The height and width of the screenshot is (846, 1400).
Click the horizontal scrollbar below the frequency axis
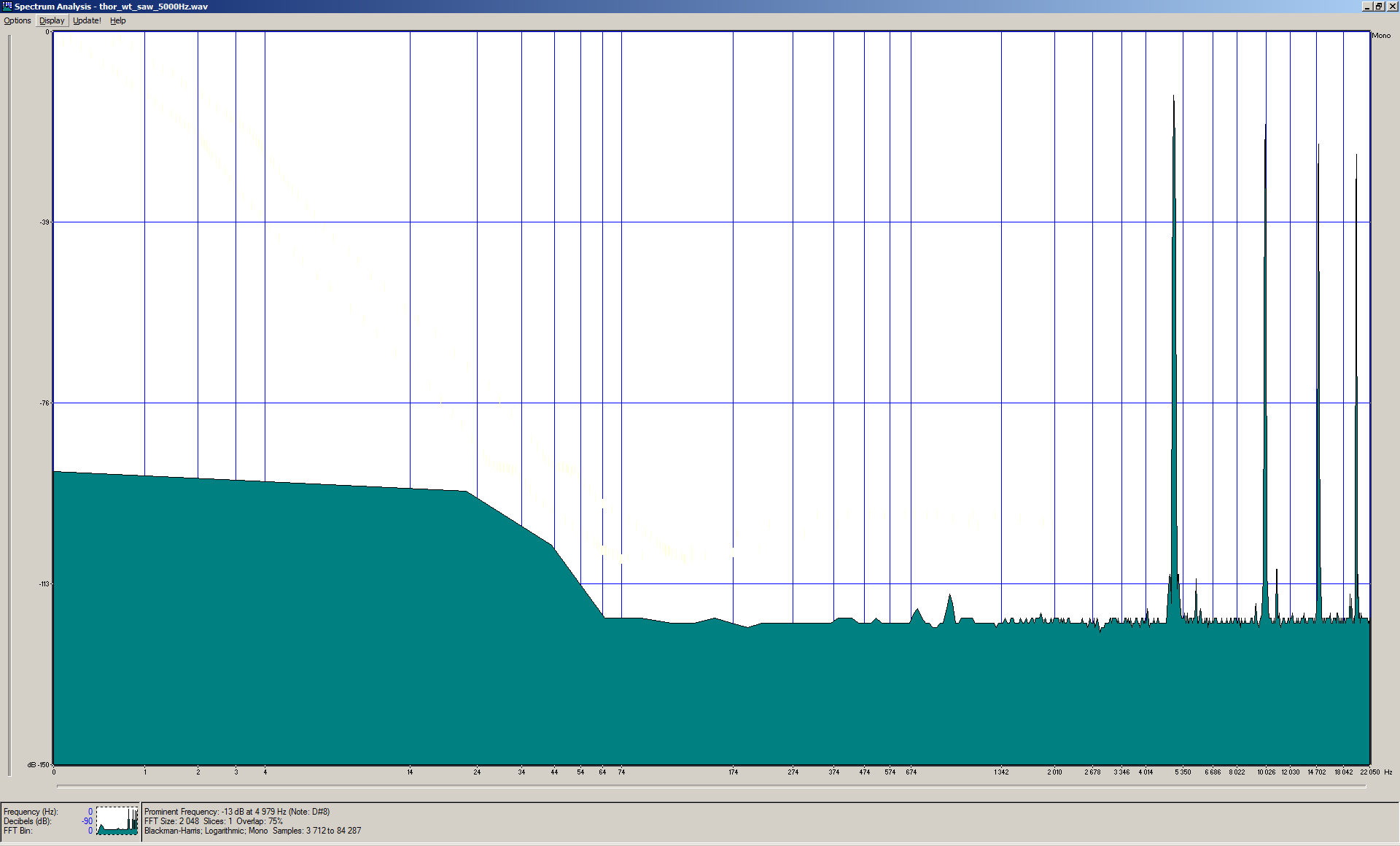711,786
